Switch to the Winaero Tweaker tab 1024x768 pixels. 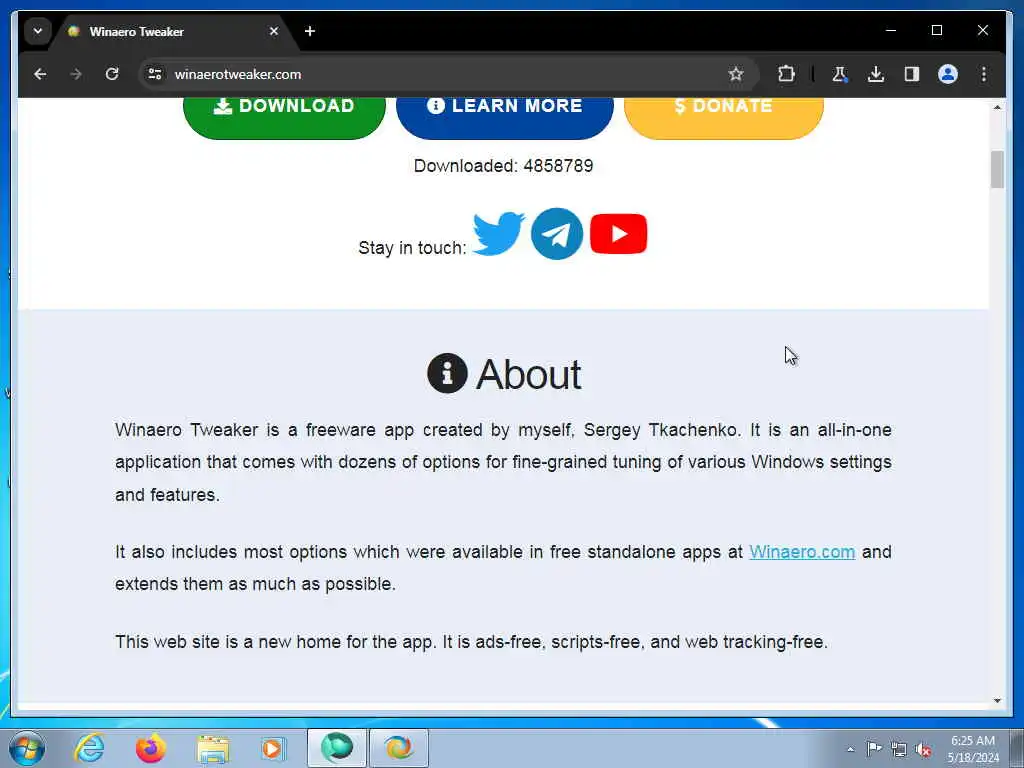pyautogui.click(x=170, y=31)
